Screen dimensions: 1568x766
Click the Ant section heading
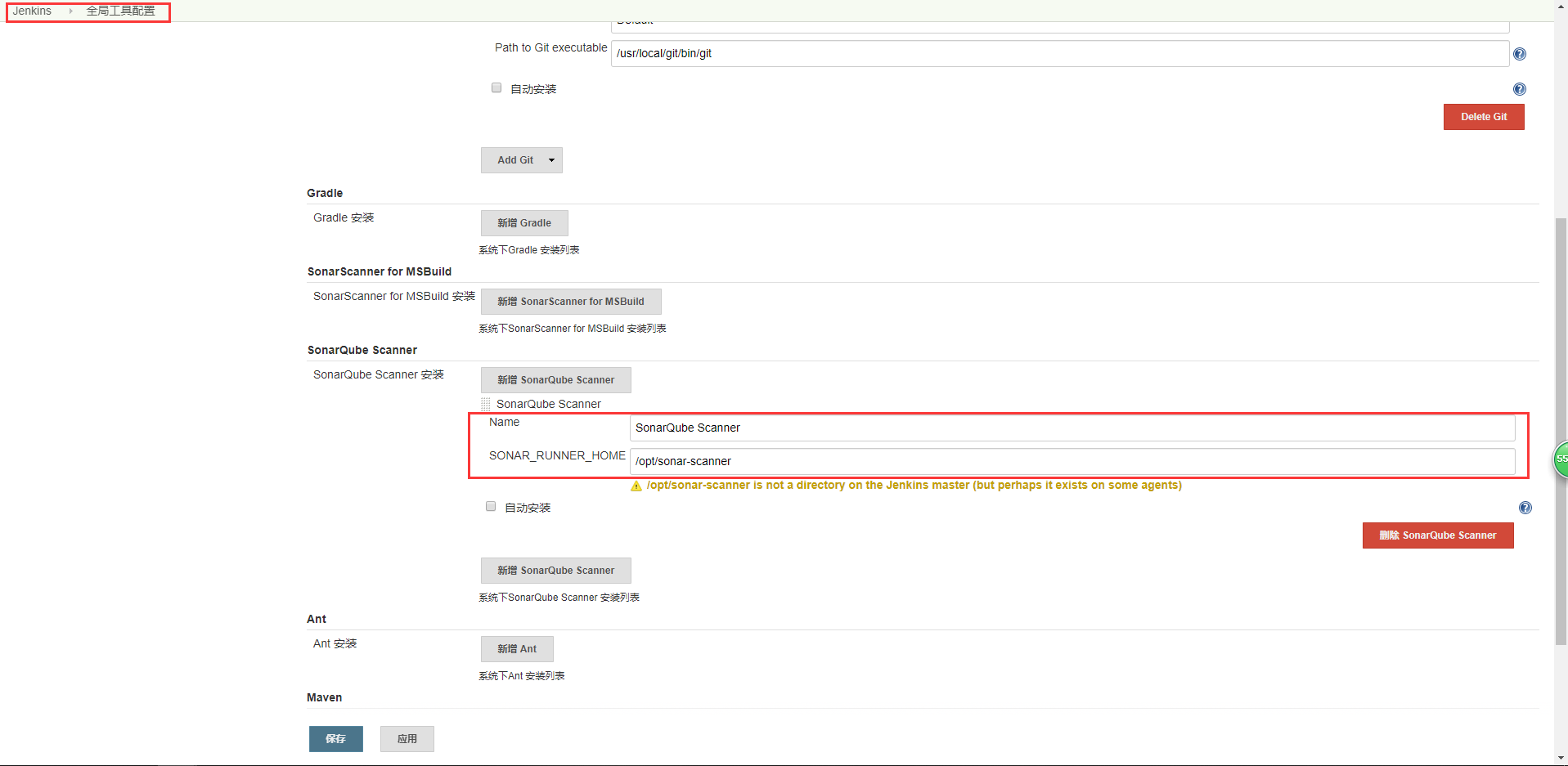317,619
